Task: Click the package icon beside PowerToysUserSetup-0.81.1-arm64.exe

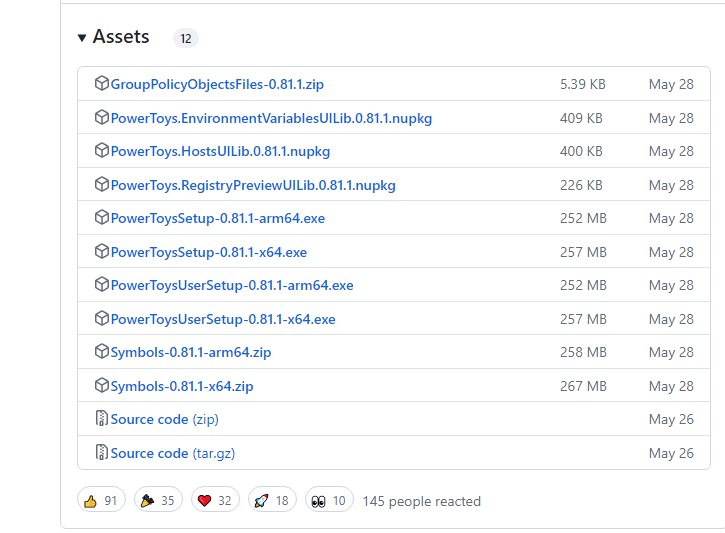Action: (102, 284)
